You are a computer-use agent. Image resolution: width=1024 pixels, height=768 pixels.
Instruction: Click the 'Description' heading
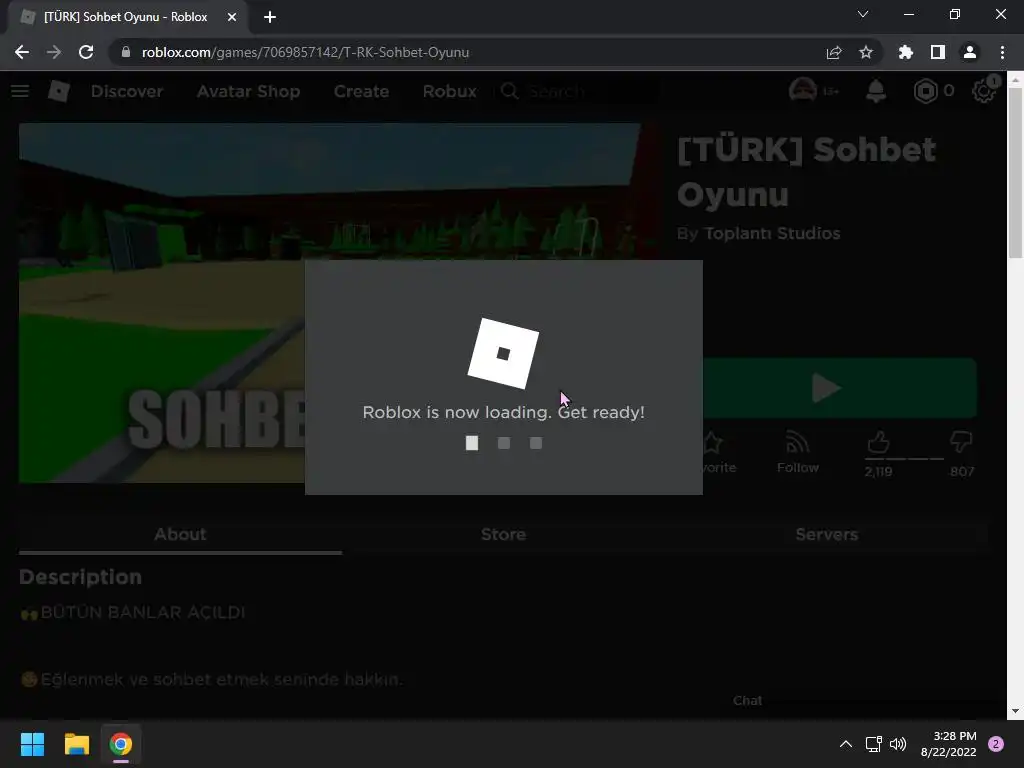[x=80, y=577]
